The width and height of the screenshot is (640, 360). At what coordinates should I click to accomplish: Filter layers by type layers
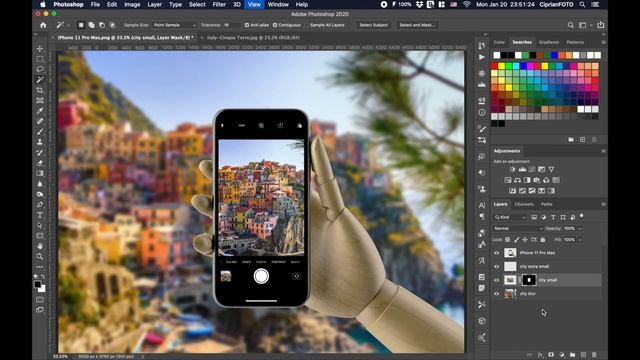pyautogui.click(x=553, y=217)
